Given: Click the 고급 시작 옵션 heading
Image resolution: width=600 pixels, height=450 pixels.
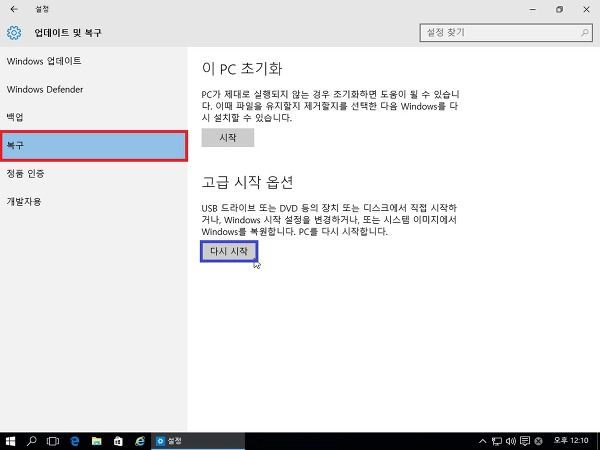Looking at the screenshot, I should coord(247,182).
